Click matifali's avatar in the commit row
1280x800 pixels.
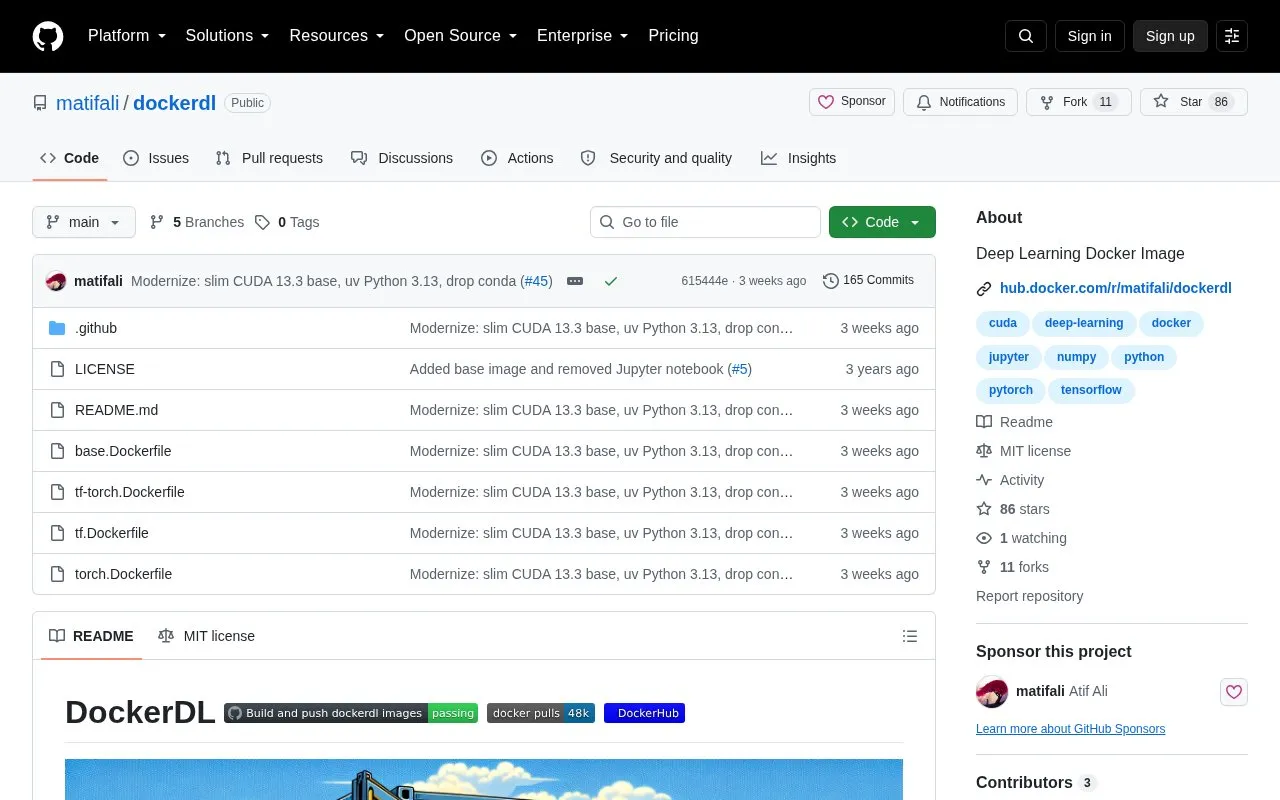(x=56, y=281)
